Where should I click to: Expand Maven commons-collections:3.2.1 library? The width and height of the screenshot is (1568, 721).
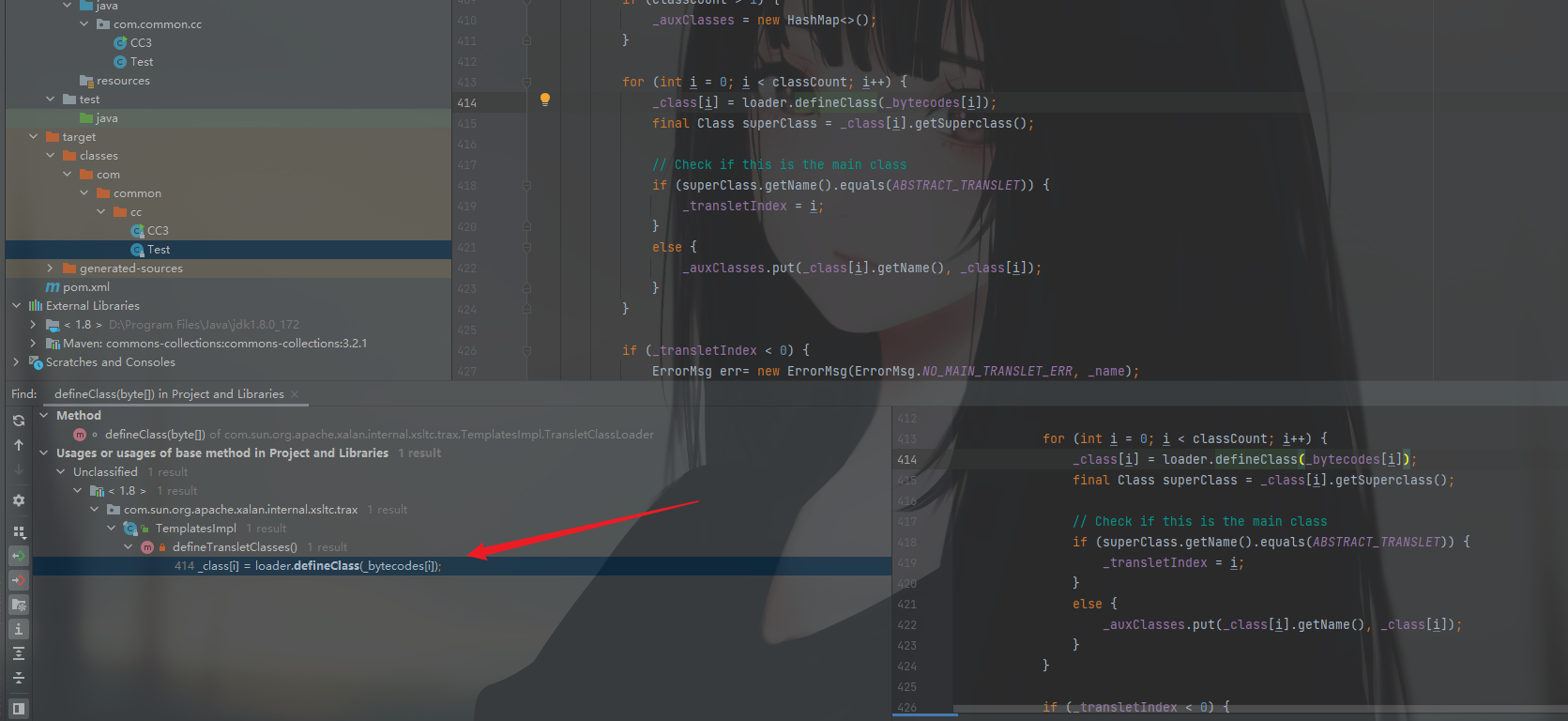34,344
